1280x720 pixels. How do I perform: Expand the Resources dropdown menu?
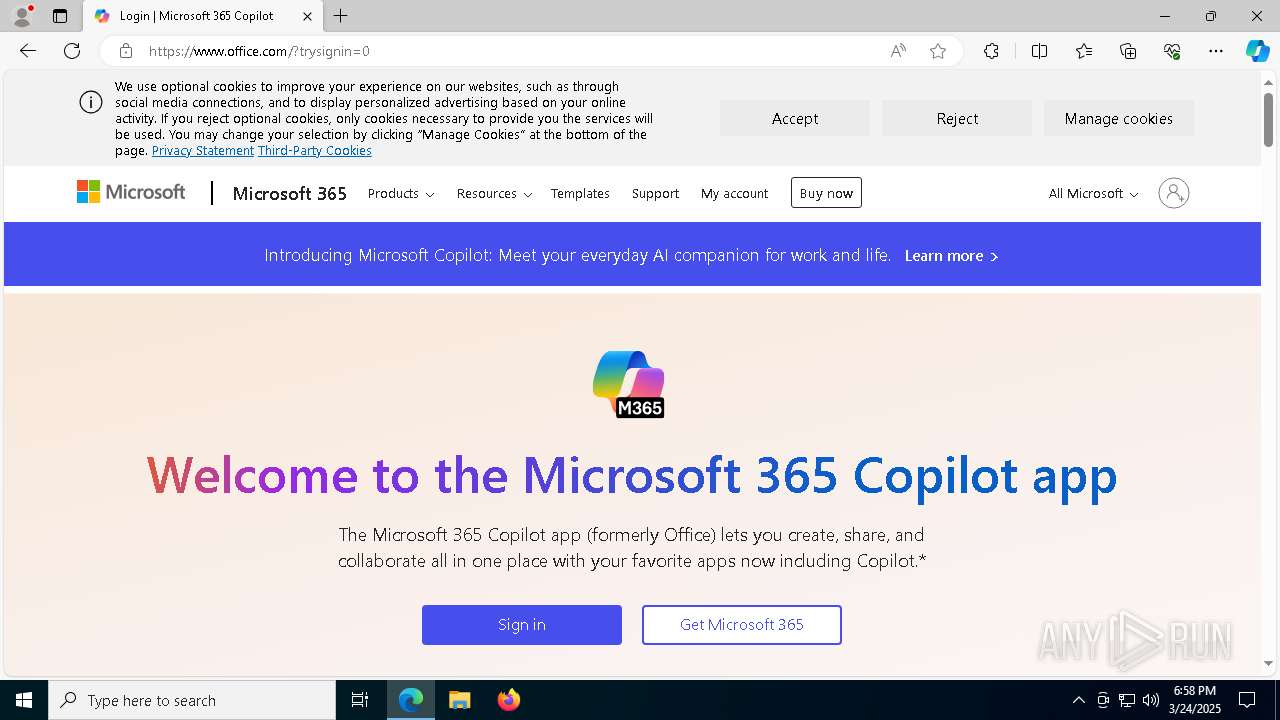[x=494, y=193]
